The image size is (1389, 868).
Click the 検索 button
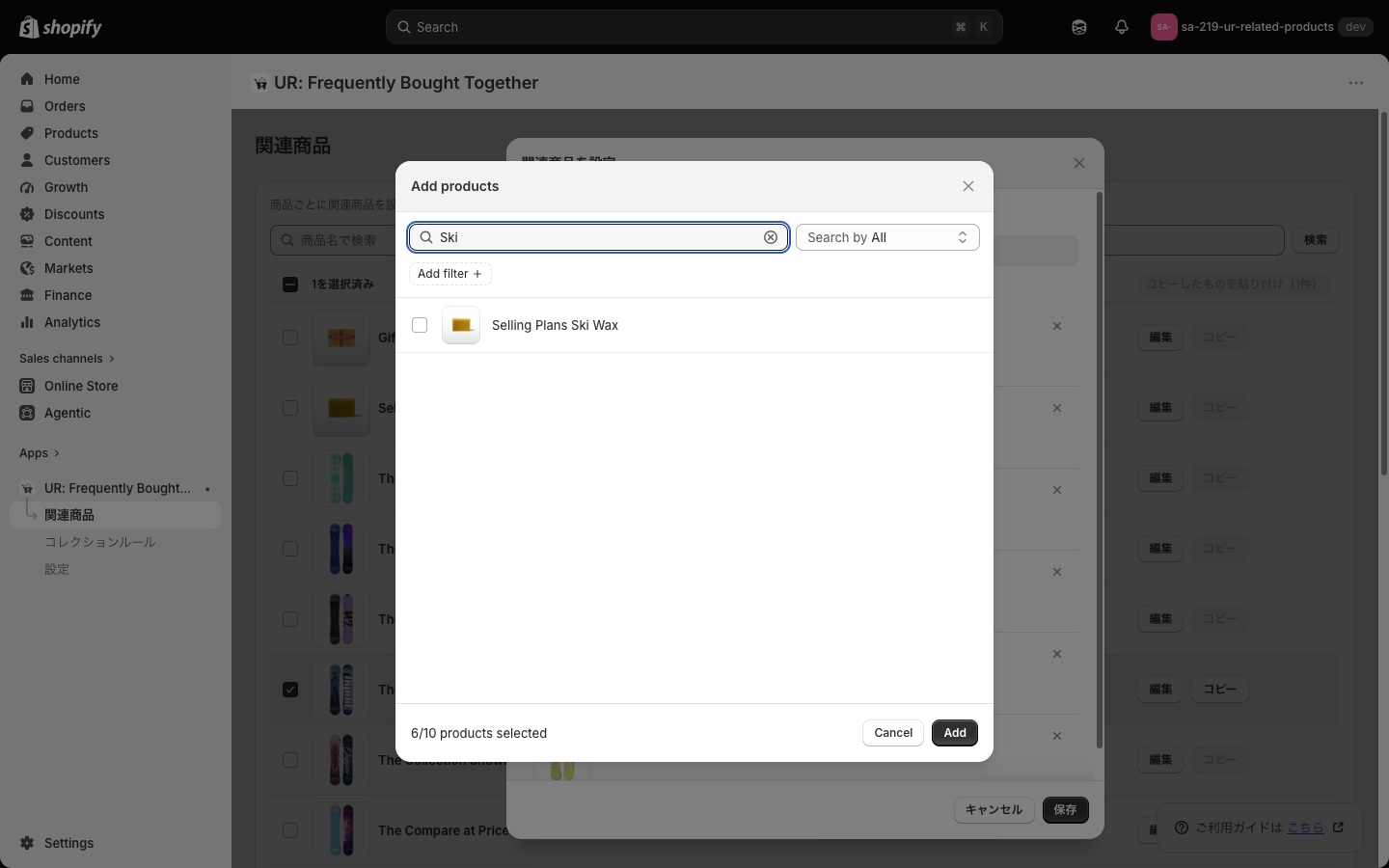[x=1316, y=240]
